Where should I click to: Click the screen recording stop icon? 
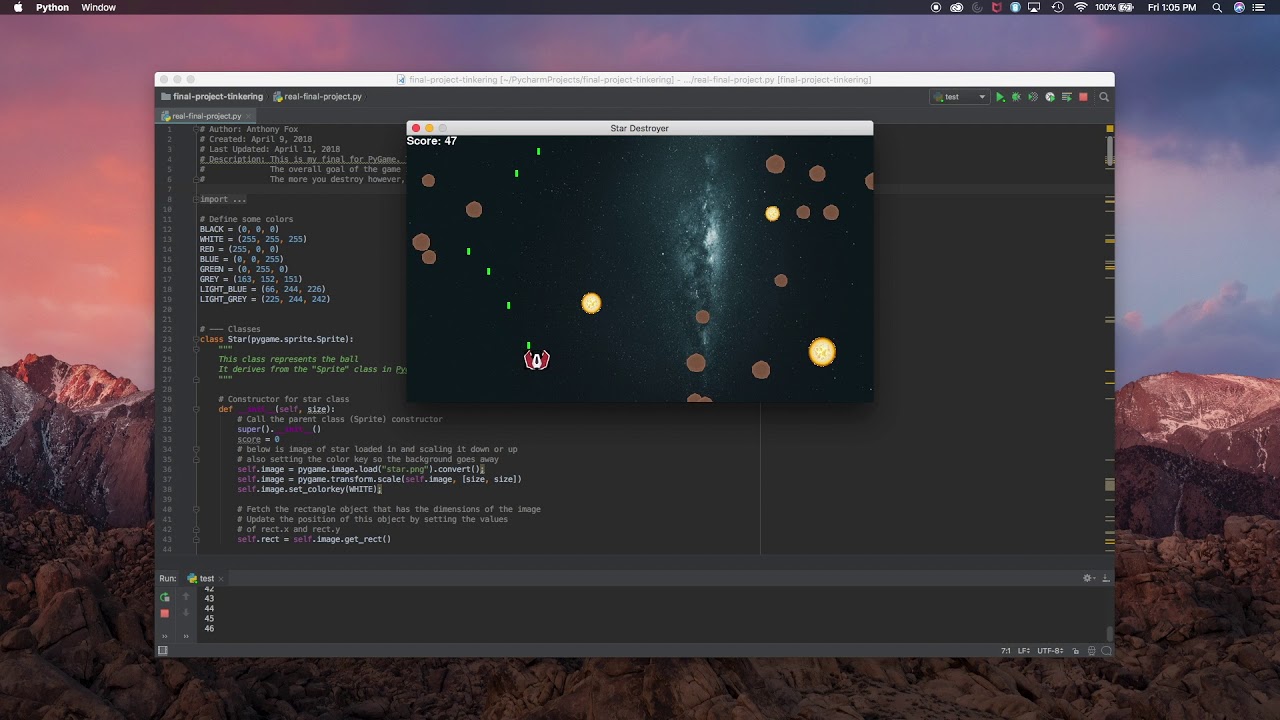coord(936,7)
